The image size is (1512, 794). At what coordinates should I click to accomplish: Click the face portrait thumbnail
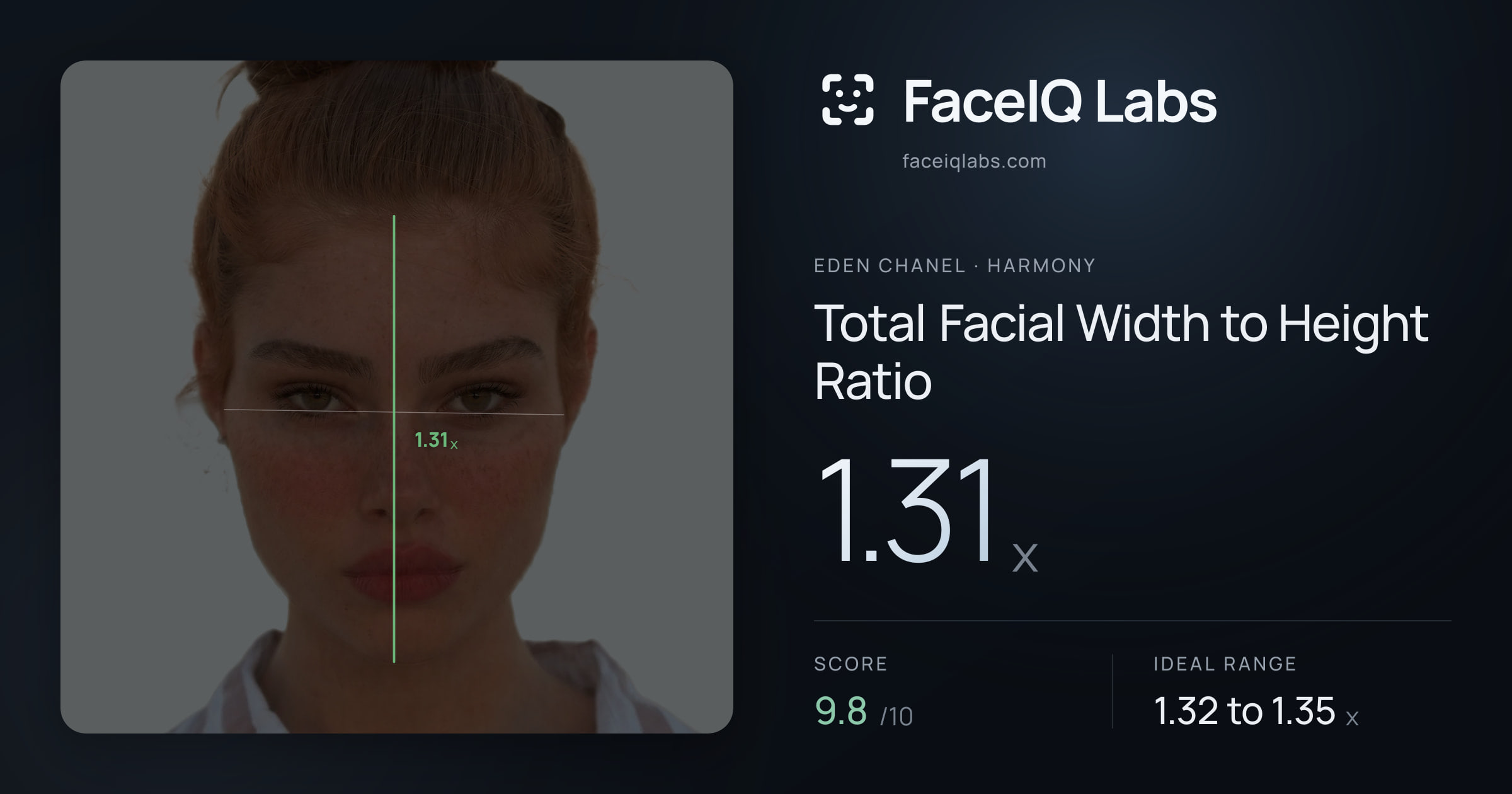pos(397,397)
